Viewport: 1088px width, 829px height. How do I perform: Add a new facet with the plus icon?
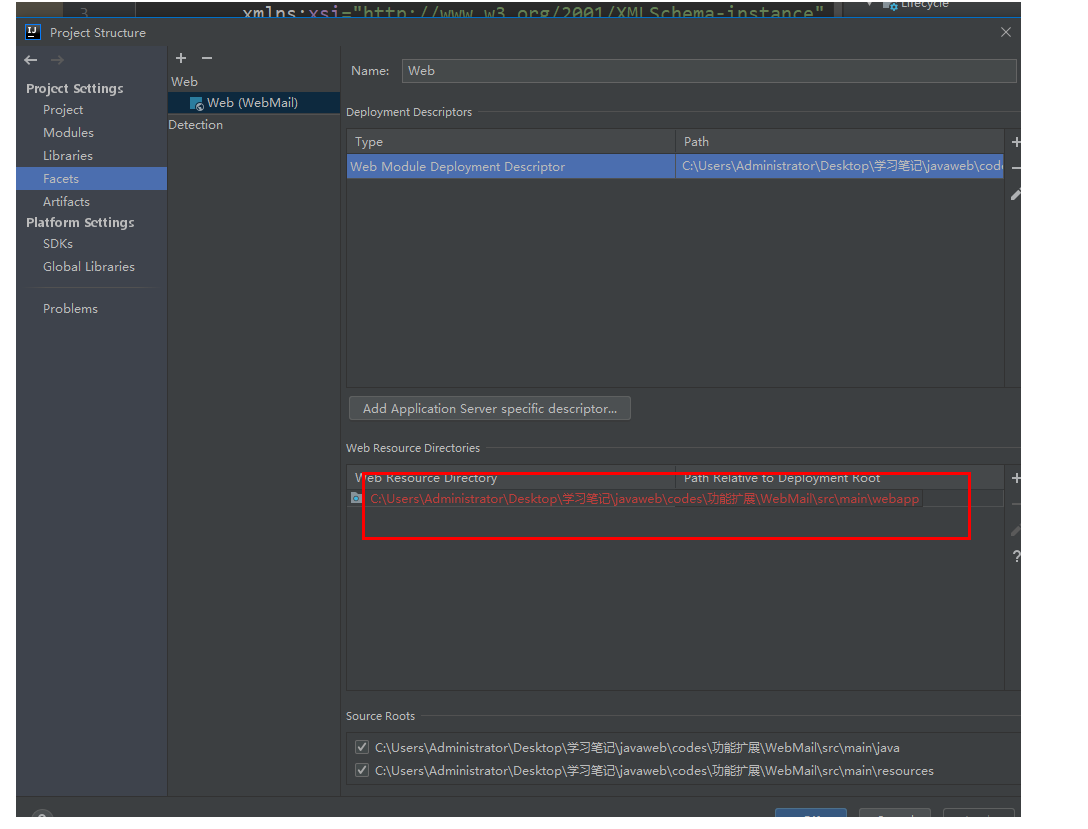point(181,58)
